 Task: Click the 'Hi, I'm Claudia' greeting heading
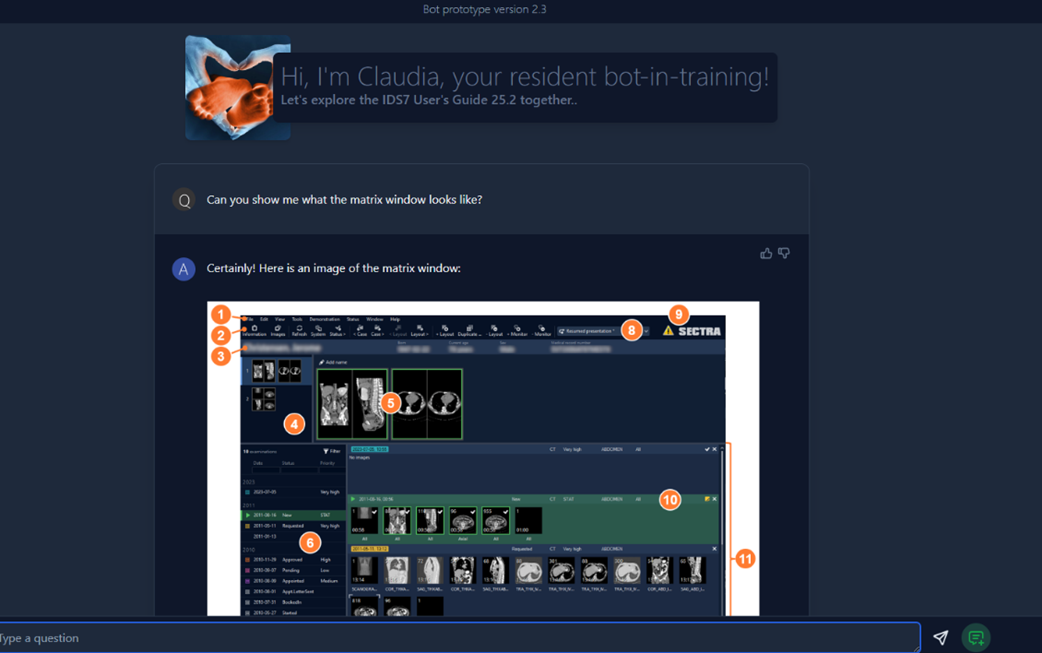point(524,77)
